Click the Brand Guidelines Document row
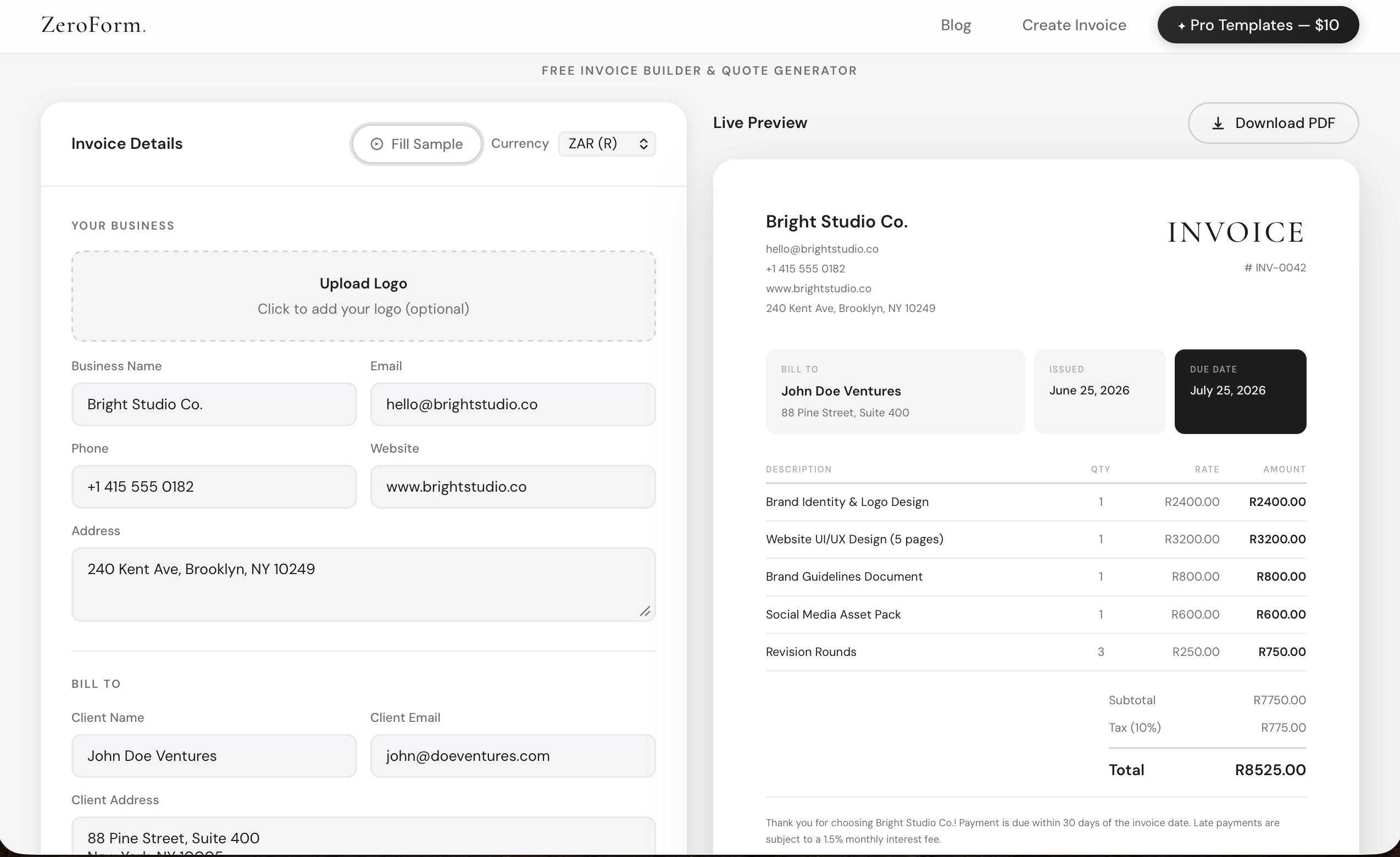 click(1035, 577)
